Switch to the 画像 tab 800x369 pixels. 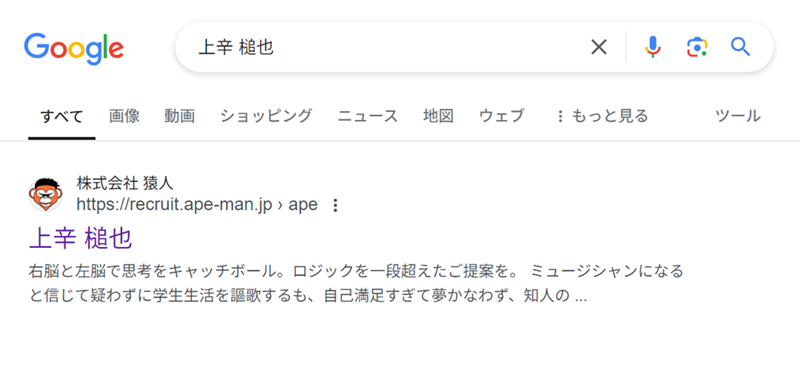124,116
